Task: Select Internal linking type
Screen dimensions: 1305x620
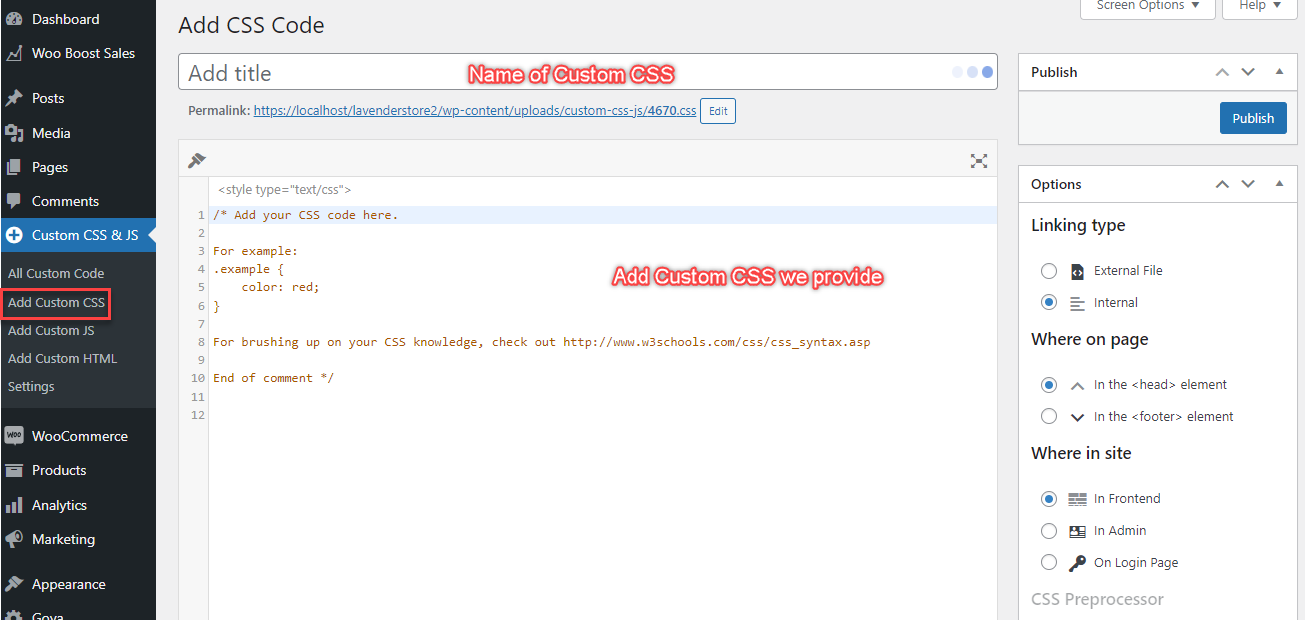Action: [1048, 303]
